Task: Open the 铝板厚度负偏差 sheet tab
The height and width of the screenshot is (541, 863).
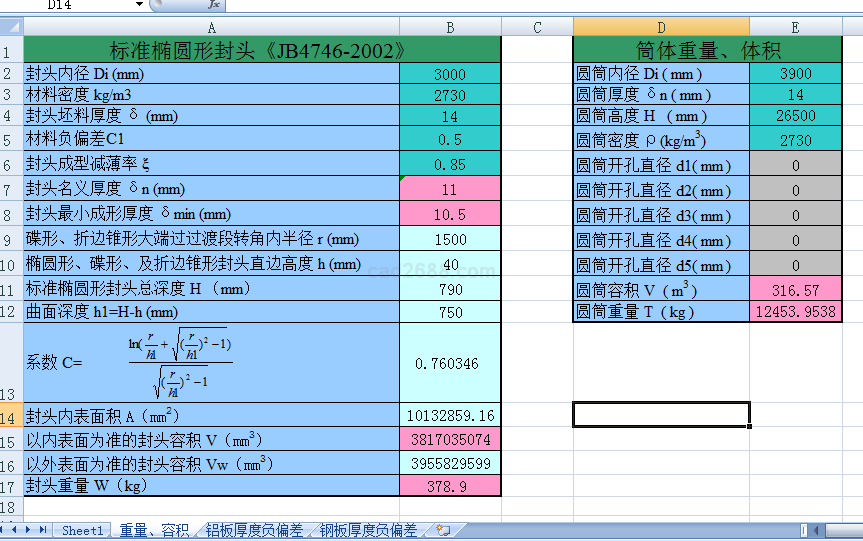Action: tap(254, 530)
